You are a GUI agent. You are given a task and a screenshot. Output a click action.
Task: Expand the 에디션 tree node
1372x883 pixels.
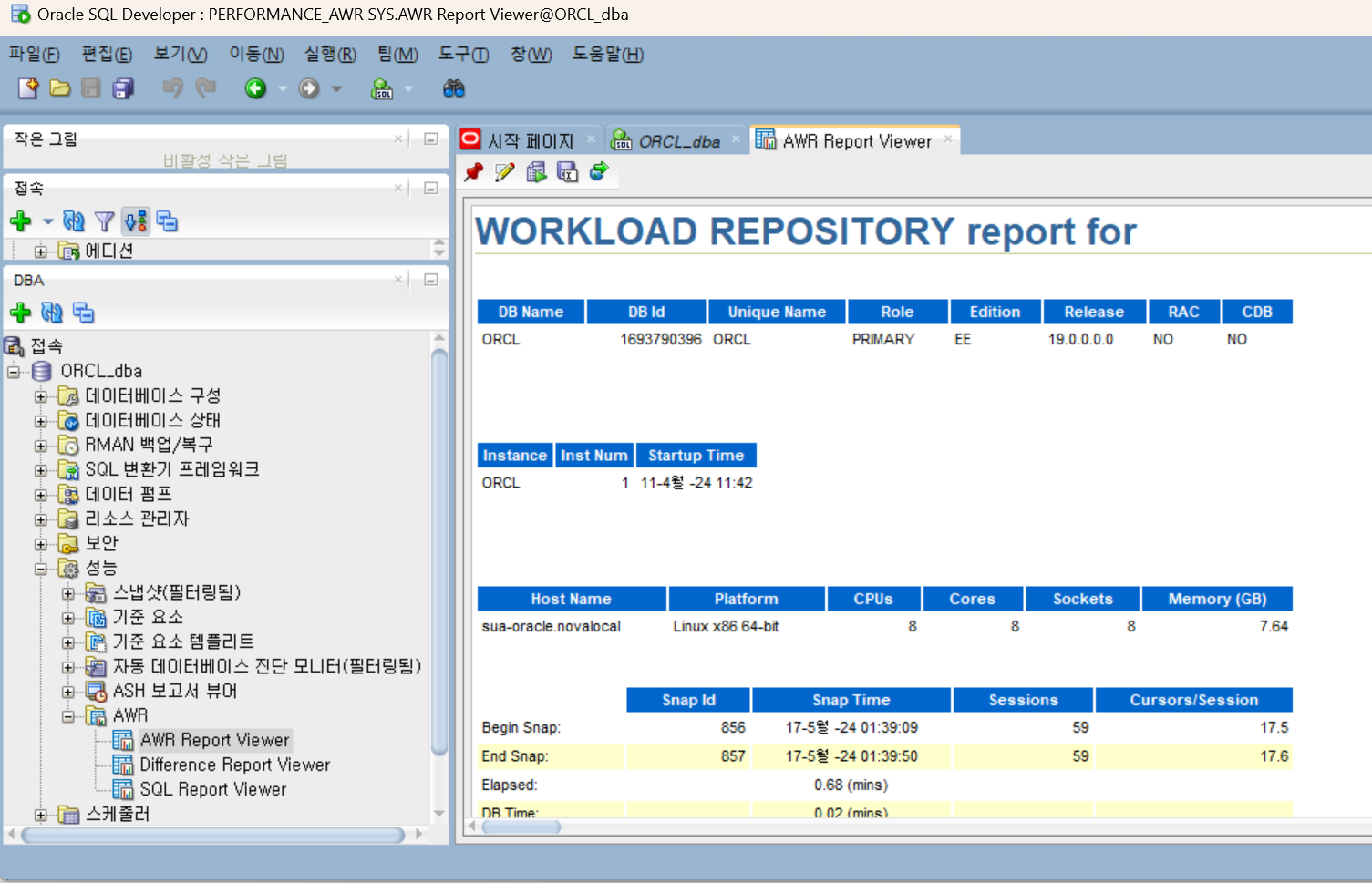pos(41,252)
